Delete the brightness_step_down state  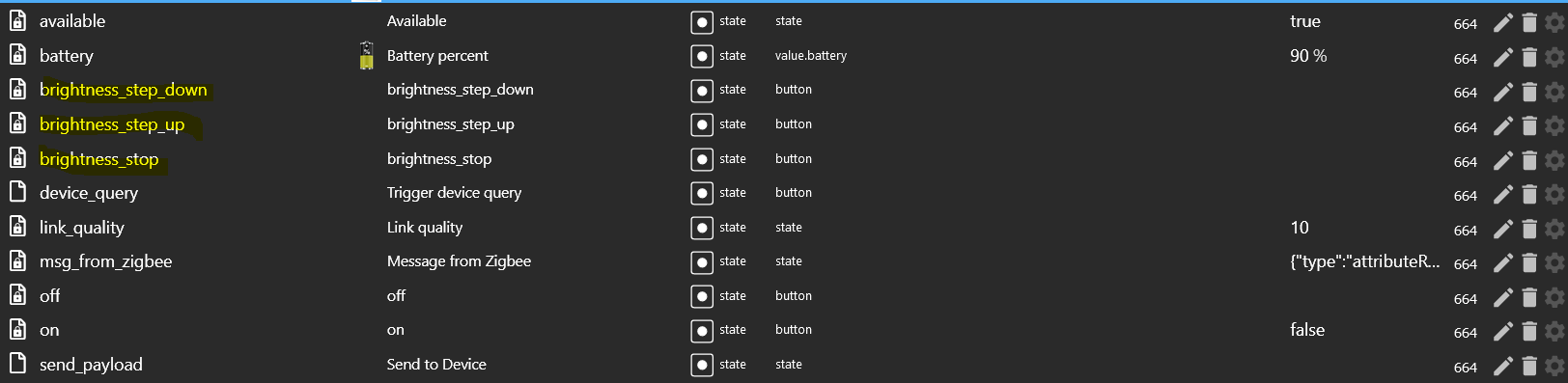coord(1529,92)
